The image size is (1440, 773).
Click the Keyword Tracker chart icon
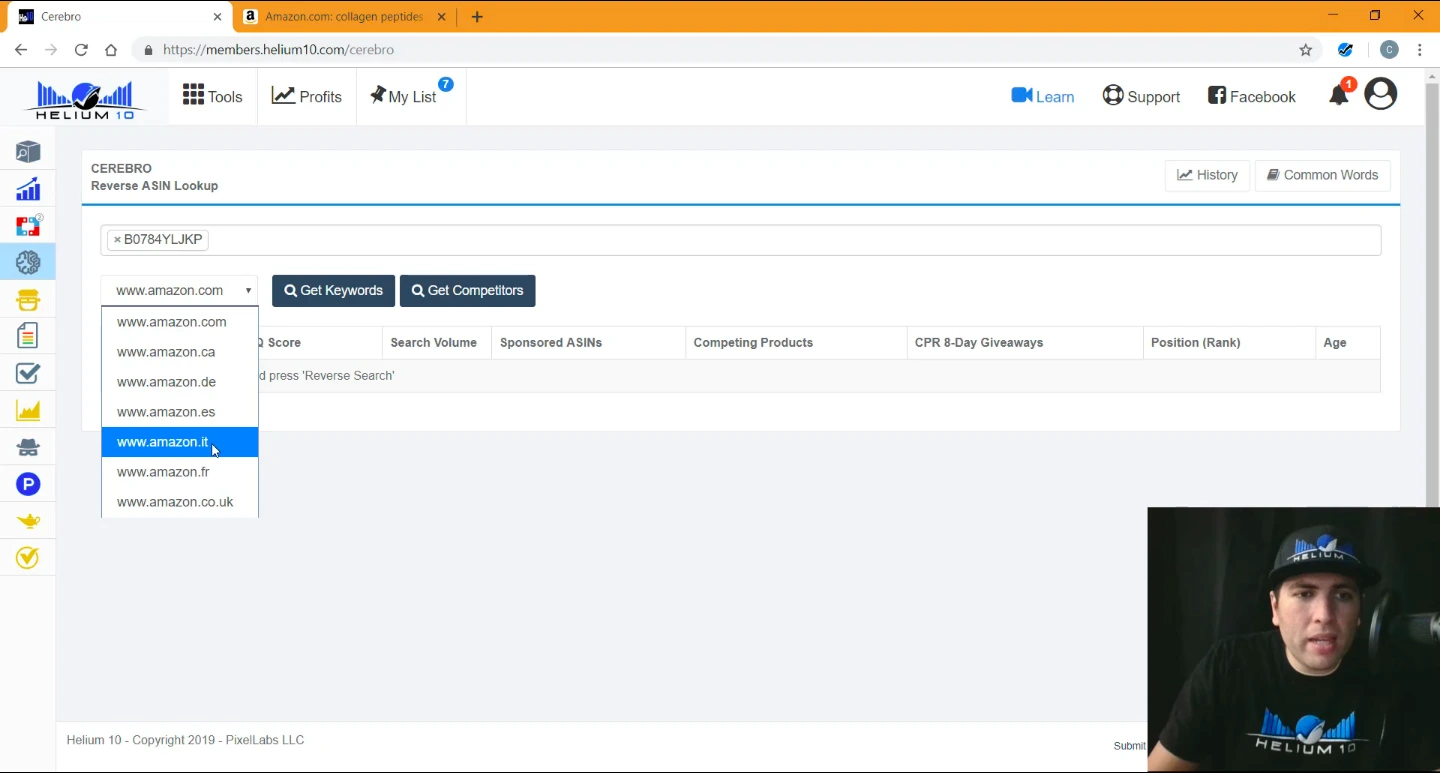(x=27, y=410)
